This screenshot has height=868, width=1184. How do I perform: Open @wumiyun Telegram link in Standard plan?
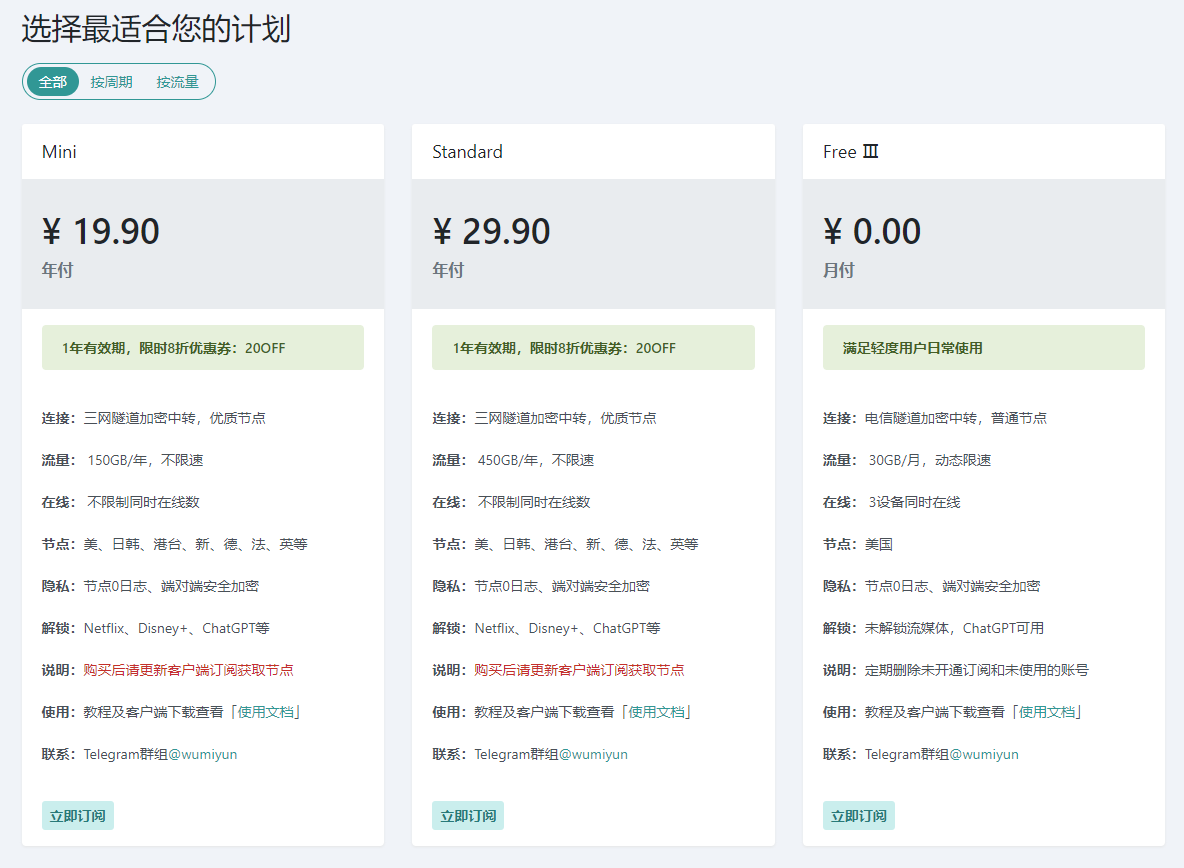(593, 754)
